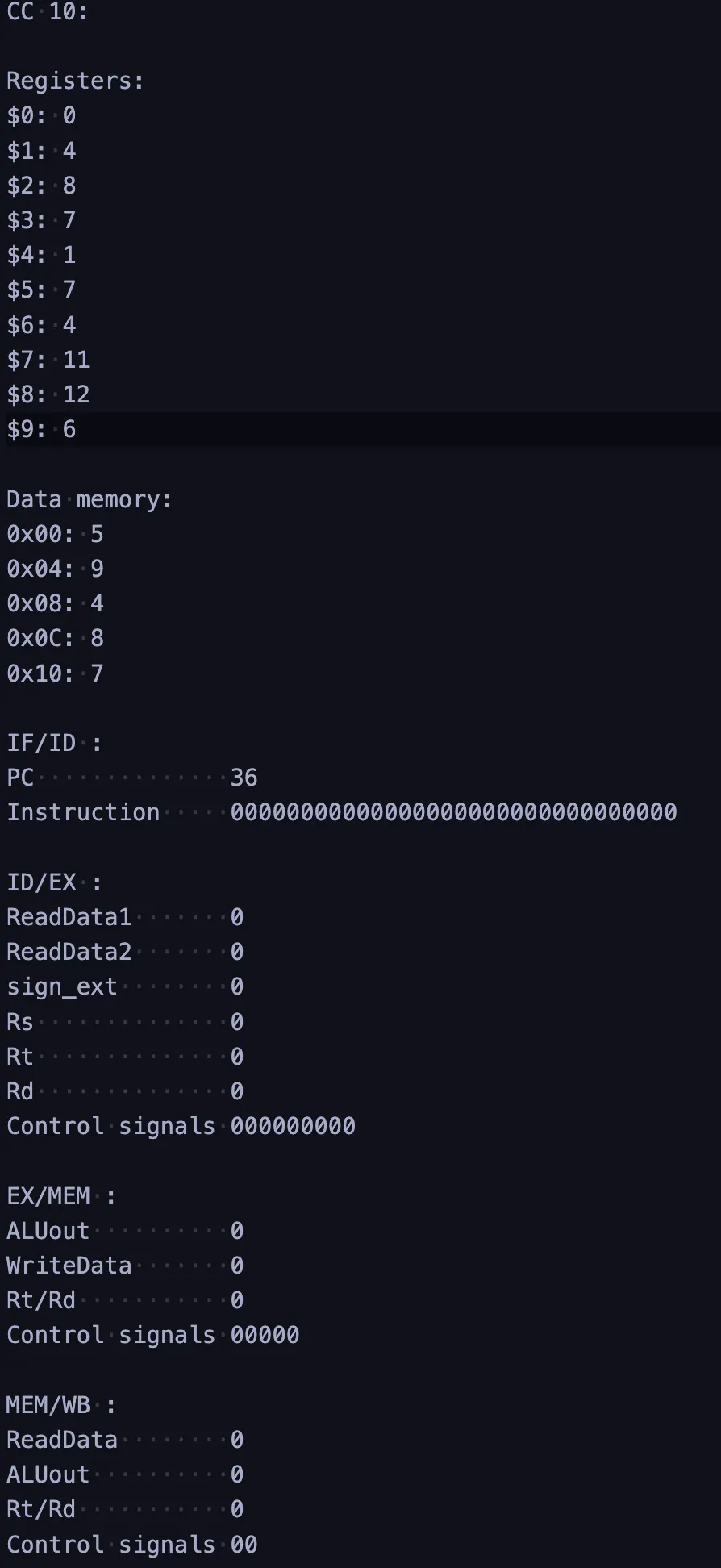721x1568 pixels.
Task: Click the "IF/ID :" section heading
Action: click(x=54, y=743)
